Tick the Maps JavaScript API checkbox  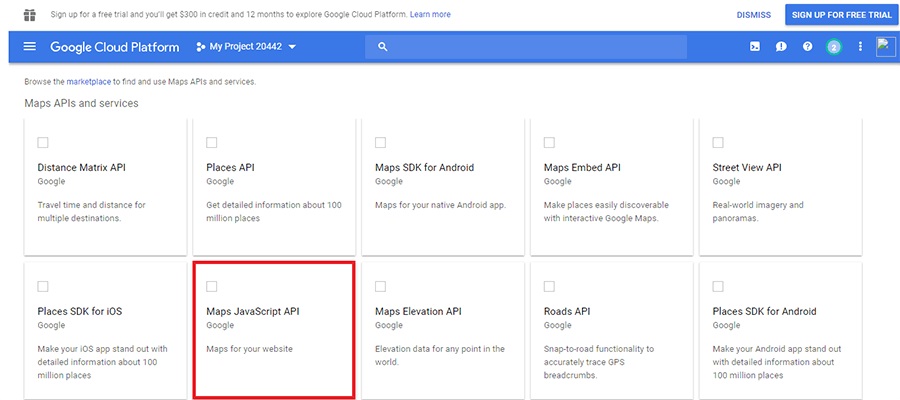coord(212,287)
